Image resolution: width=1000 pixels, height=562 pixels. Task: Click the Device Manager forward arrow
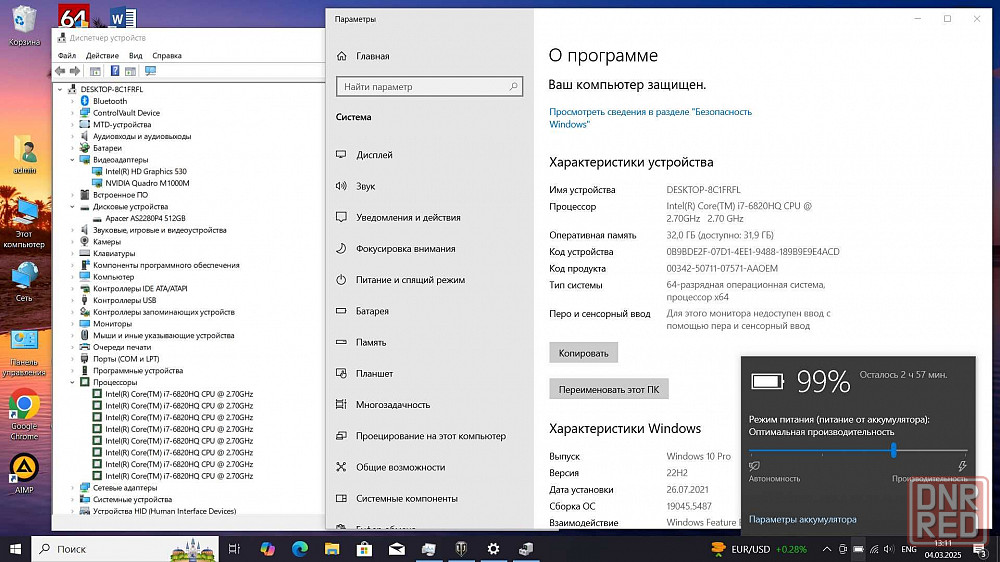tap(75, 71)
